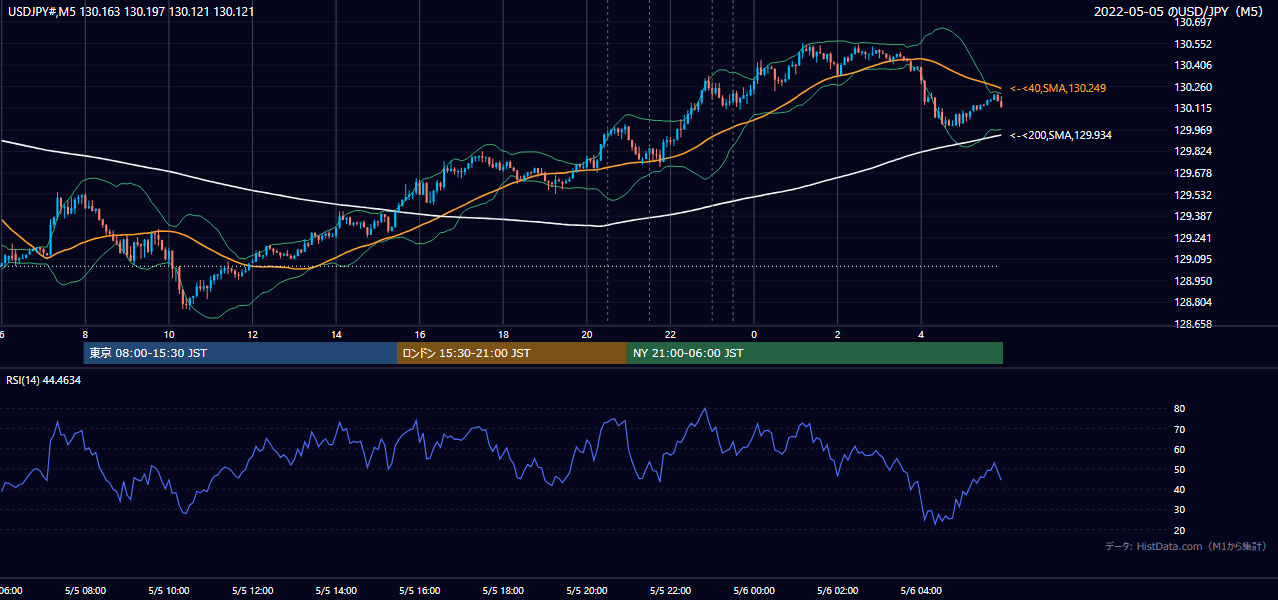Click the 128.658 price axis label
The height and width of the screenshot is (600, 1278).
1193,324
